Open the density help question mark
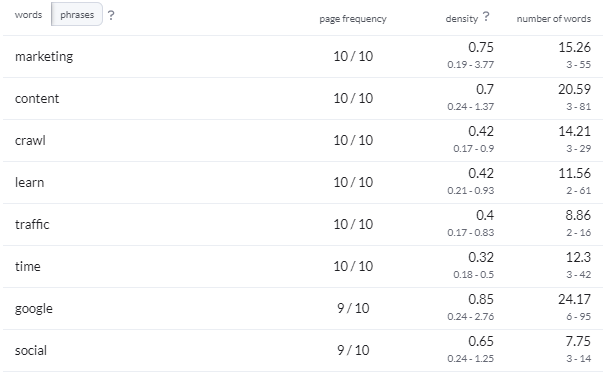Viewport: 607px width, 374px height. [486, 17]
